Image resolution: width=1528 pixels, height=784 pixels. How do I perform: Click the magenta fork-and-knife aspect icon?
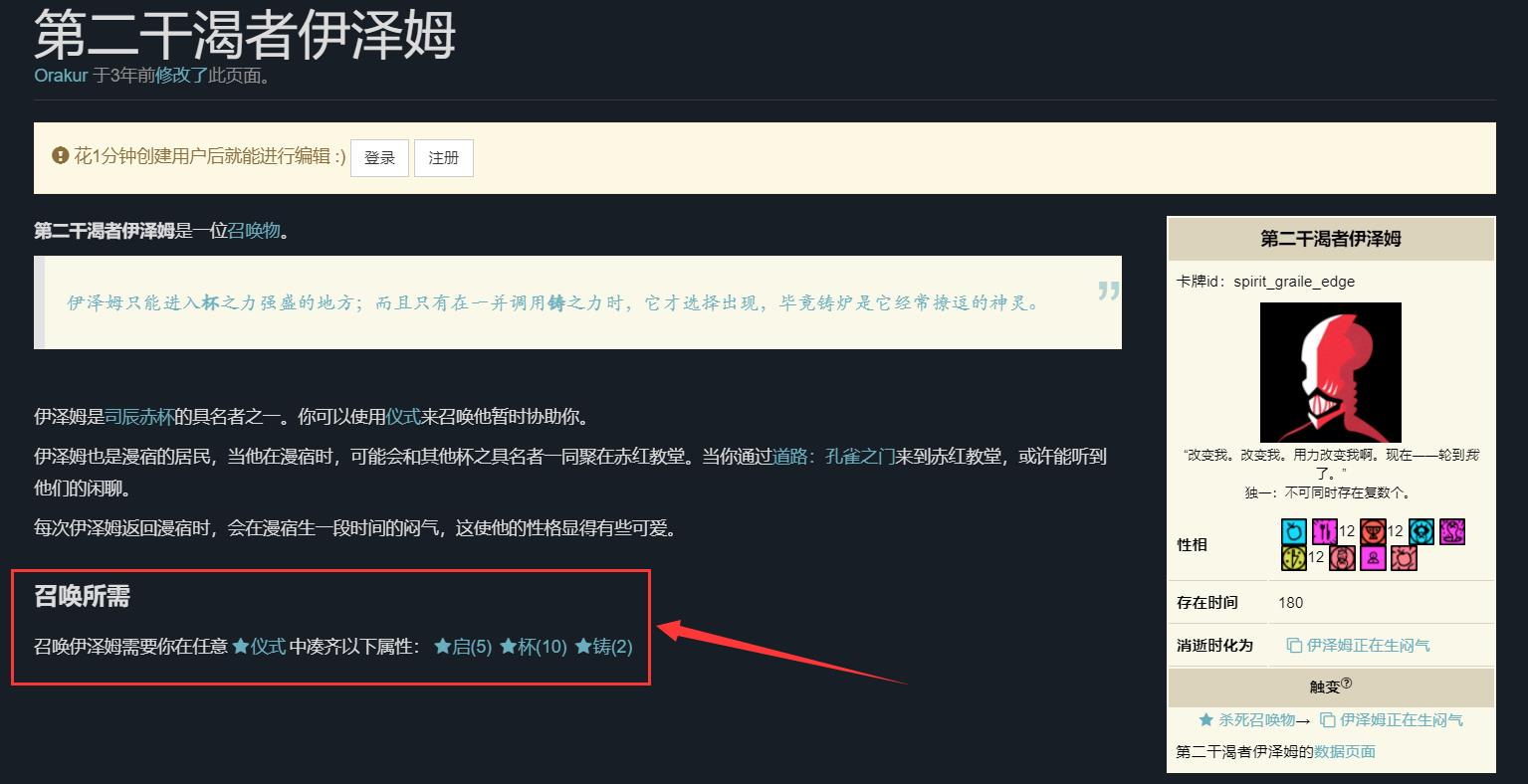pos(1324,531)
